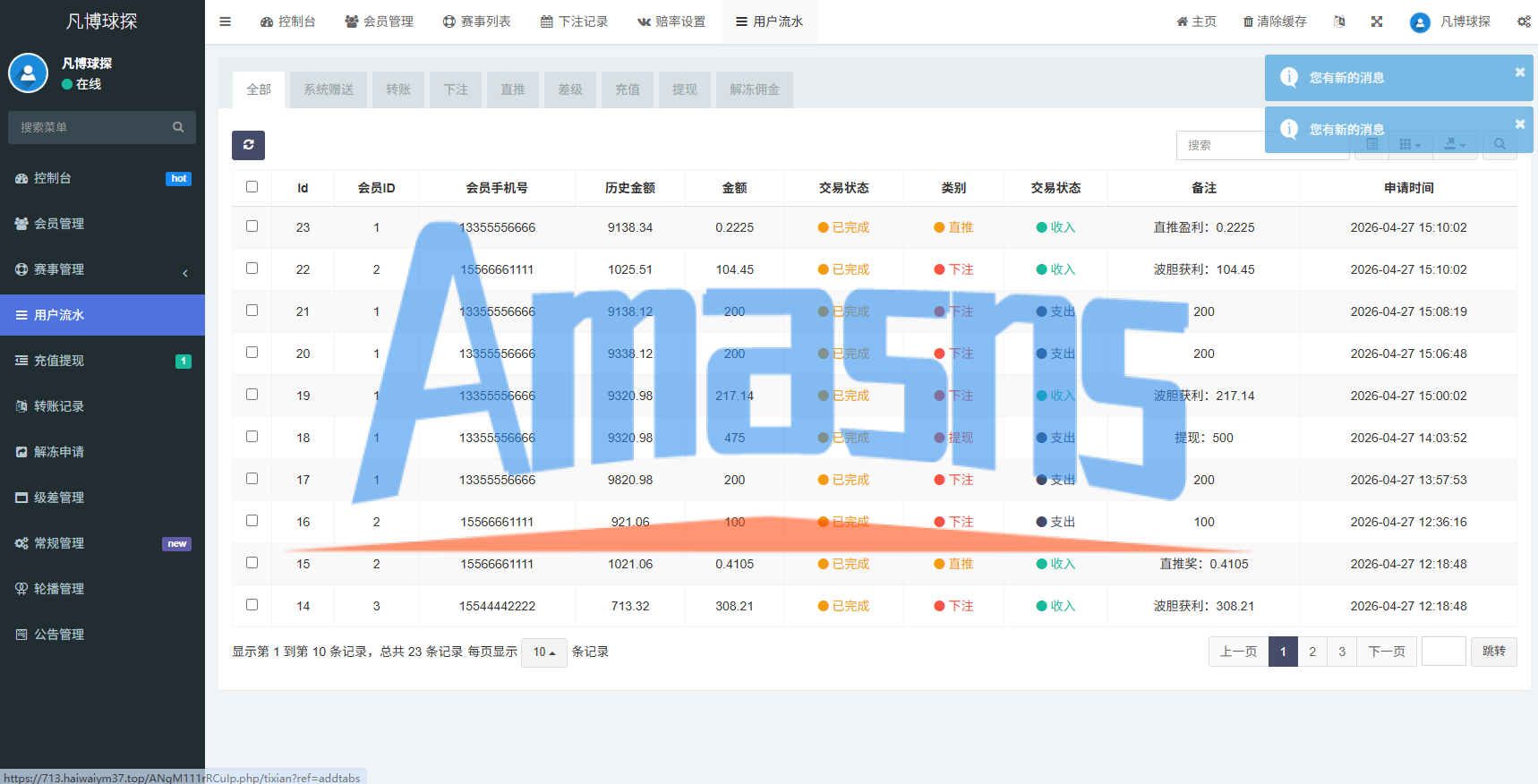1538x784 pixels.
Task: Open 会员管理 in the left sidebar
Action: (102, 224)
